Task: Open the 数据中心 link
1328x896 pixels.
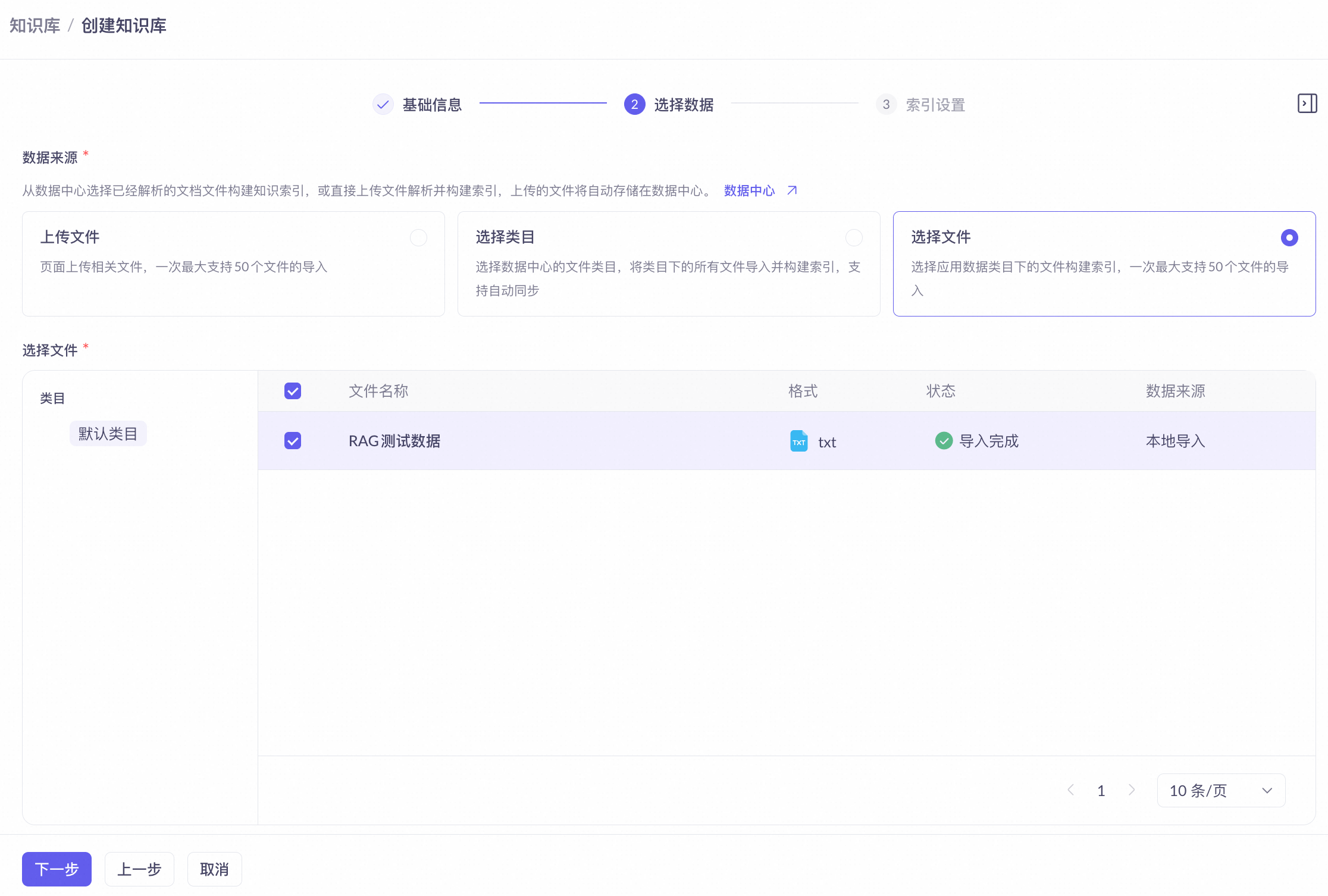Action: (749, 190)
